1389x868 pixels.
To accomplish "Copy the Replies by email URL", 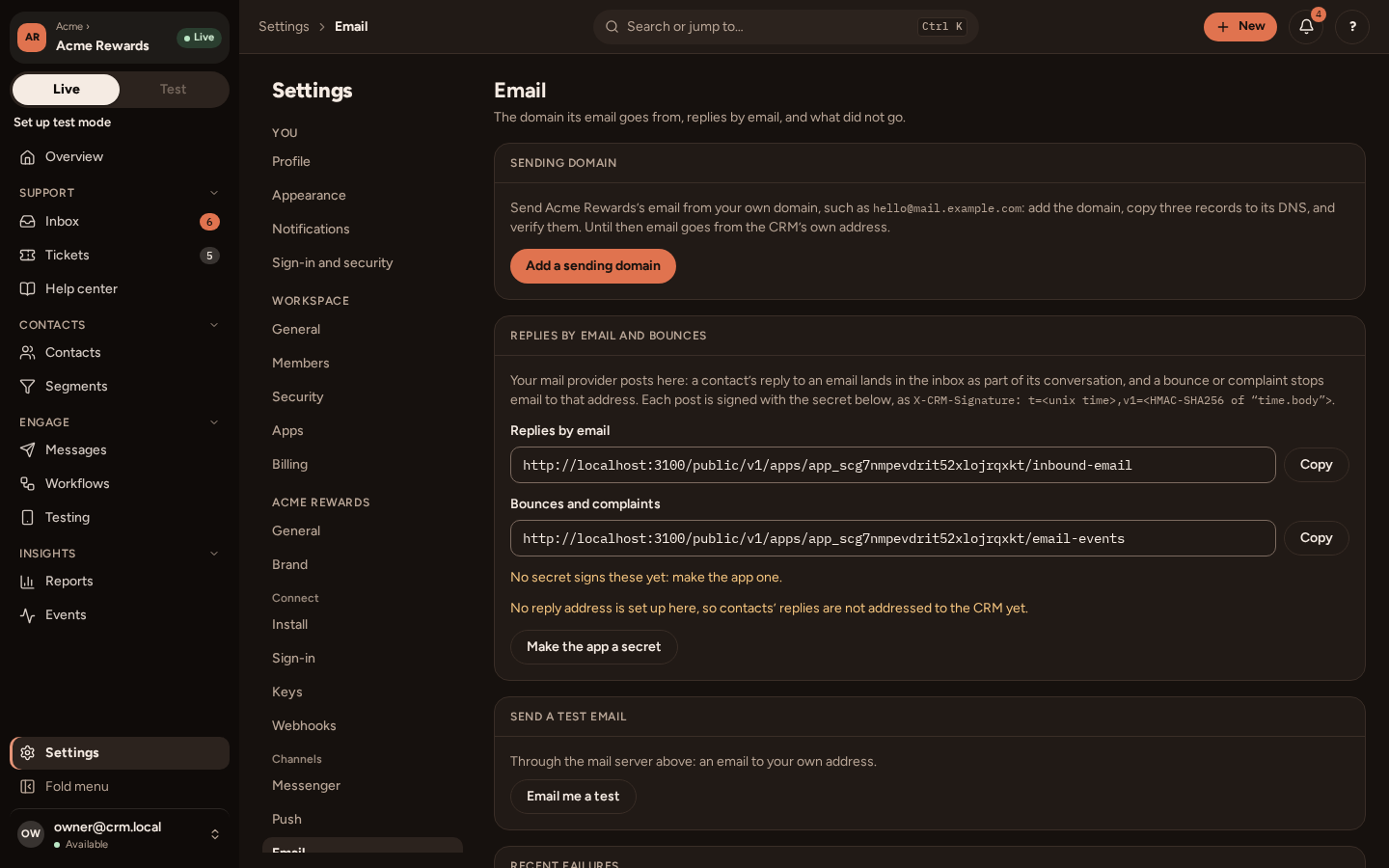I will click(x=1316, y=465).
